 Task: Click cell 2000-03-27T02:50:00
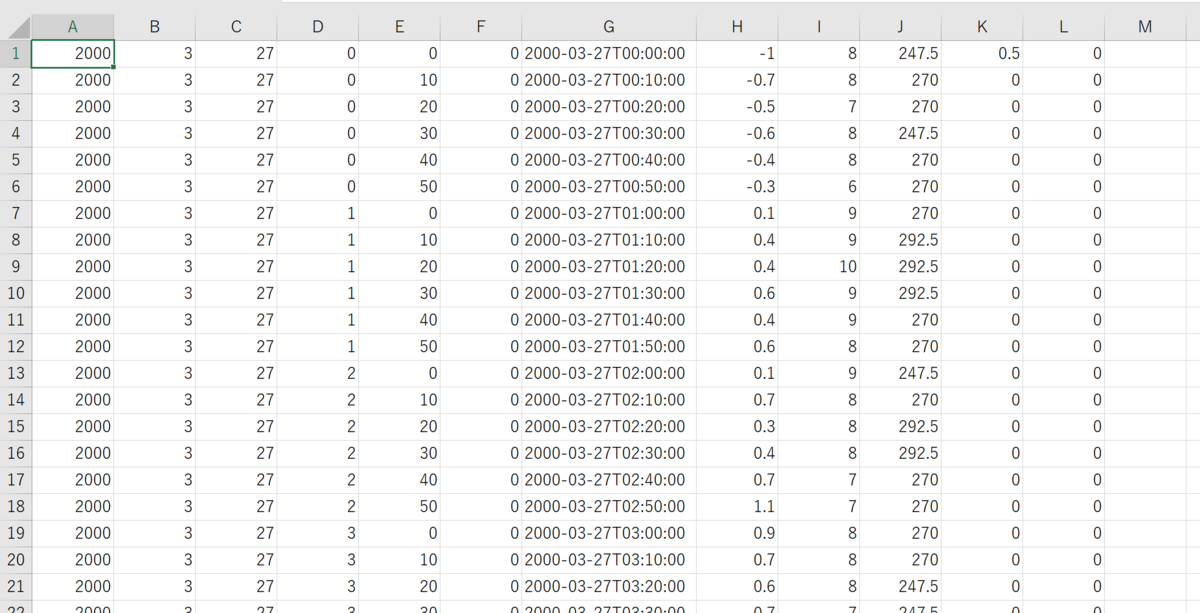609,506
